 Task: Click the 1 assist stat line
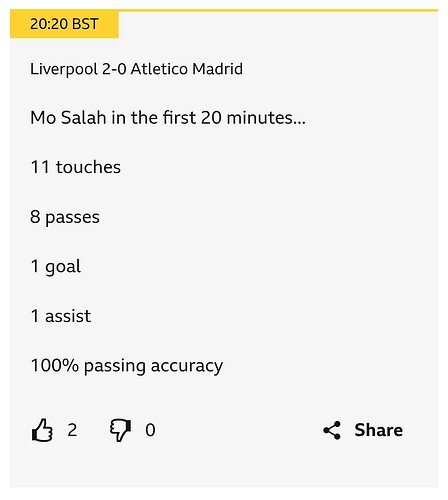(61, 316)
